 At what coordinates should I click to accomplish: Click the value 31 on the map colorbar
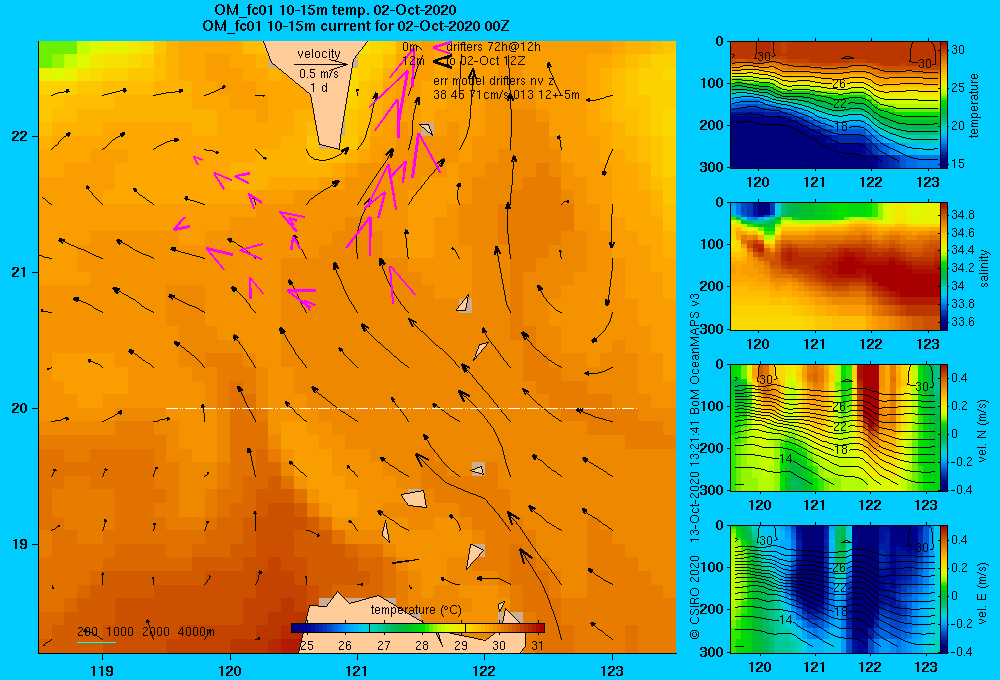538,646
